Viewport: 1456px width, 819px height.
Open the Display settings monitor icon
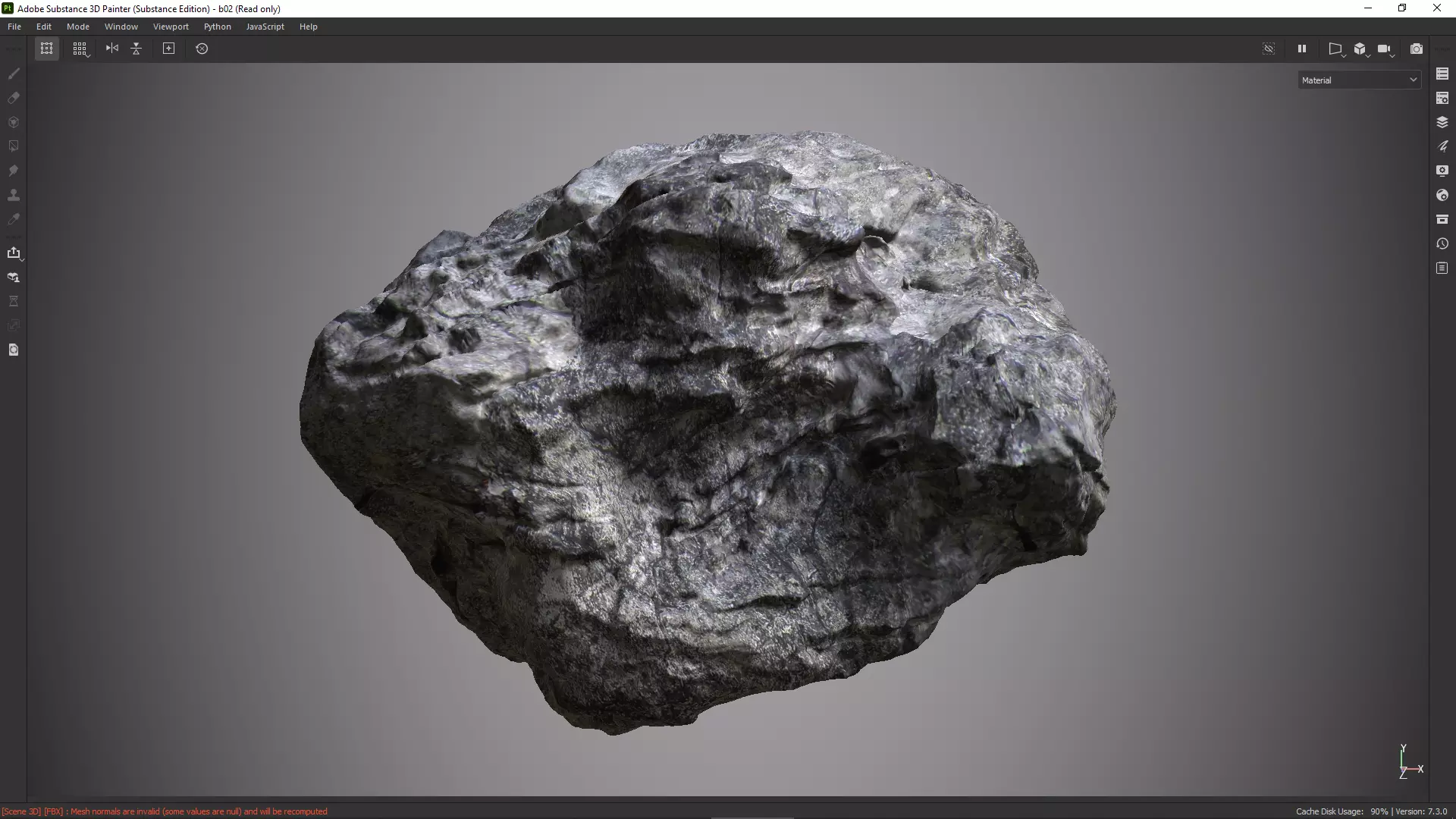1442,171
